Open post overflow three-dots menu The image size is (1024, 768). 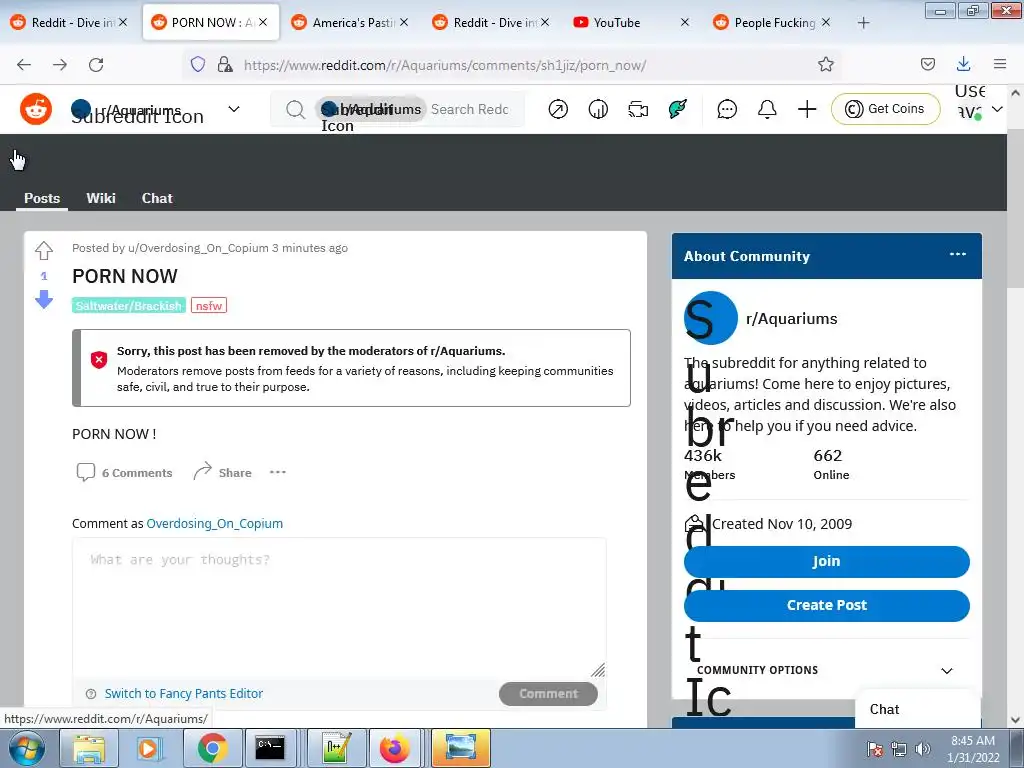[278, 472]
